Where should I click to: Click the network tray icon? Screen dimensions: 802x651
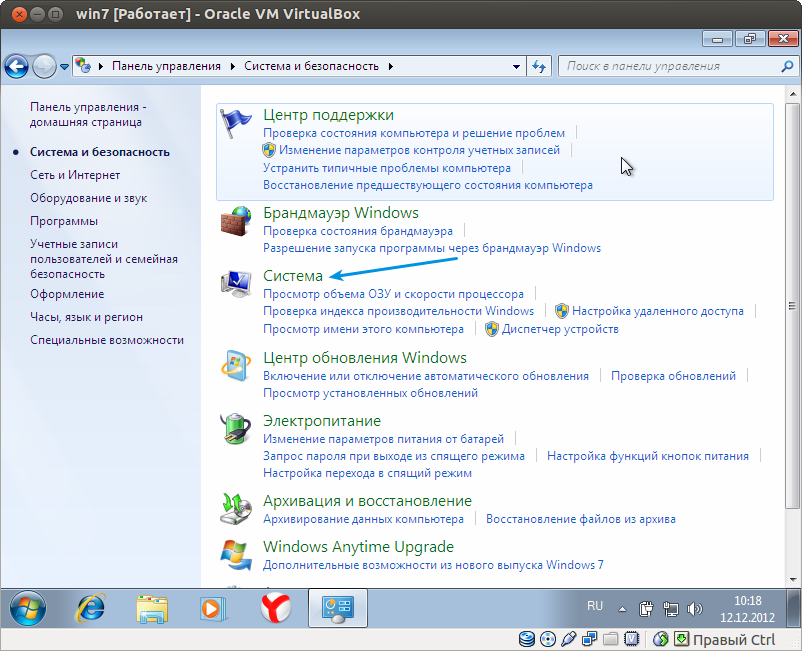point(671,609)
